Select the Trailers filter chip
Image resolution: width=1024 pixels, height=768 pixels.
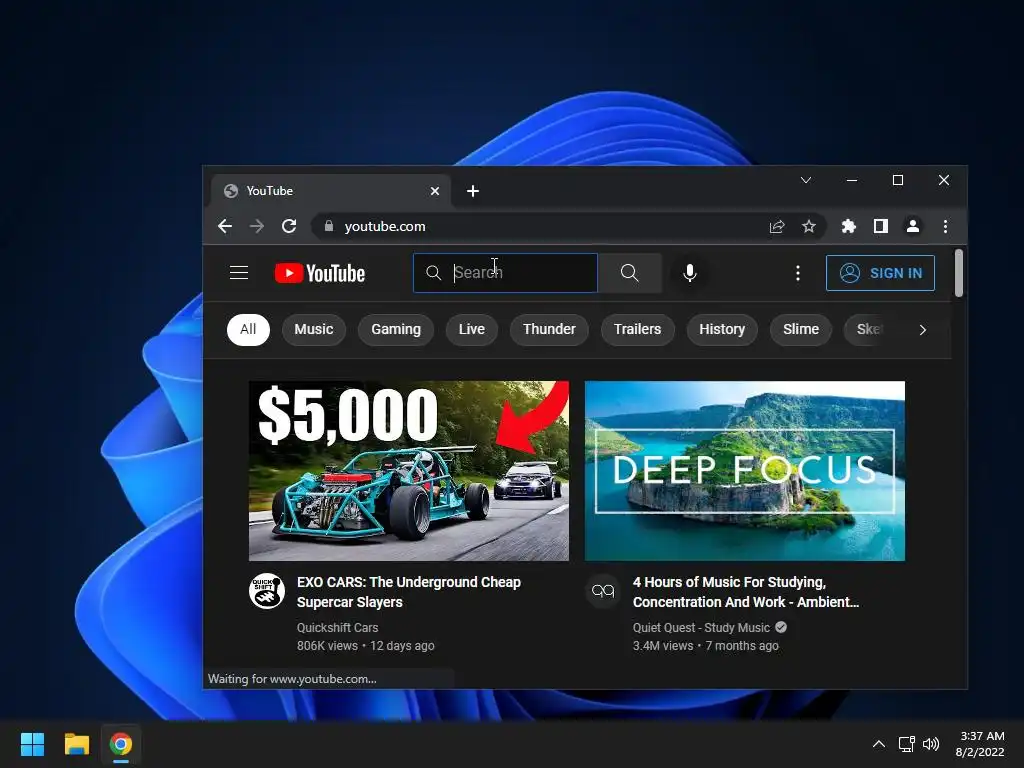pyautogui.click(x=637, y=329)
